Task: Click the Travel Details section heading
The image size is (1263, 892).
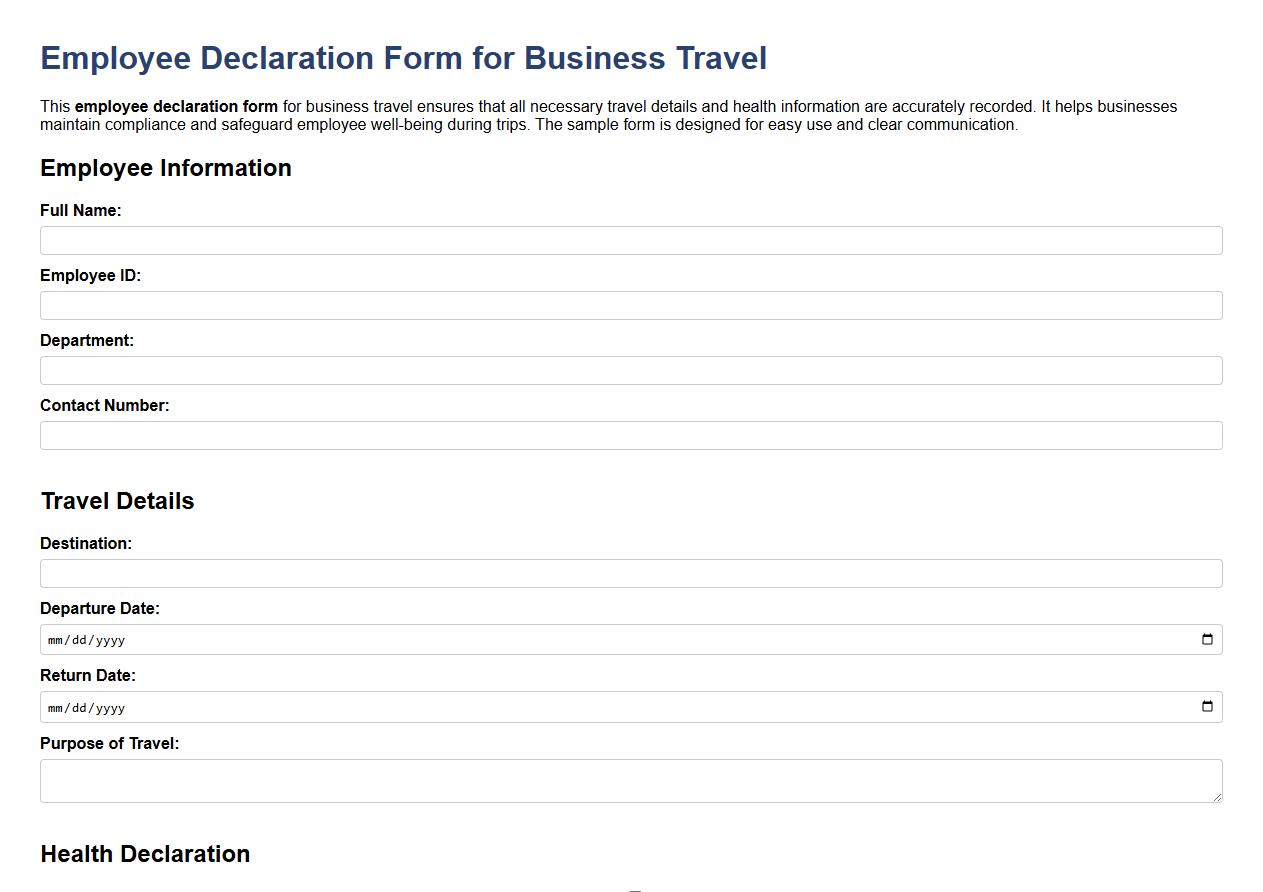Action: (116, 501)
